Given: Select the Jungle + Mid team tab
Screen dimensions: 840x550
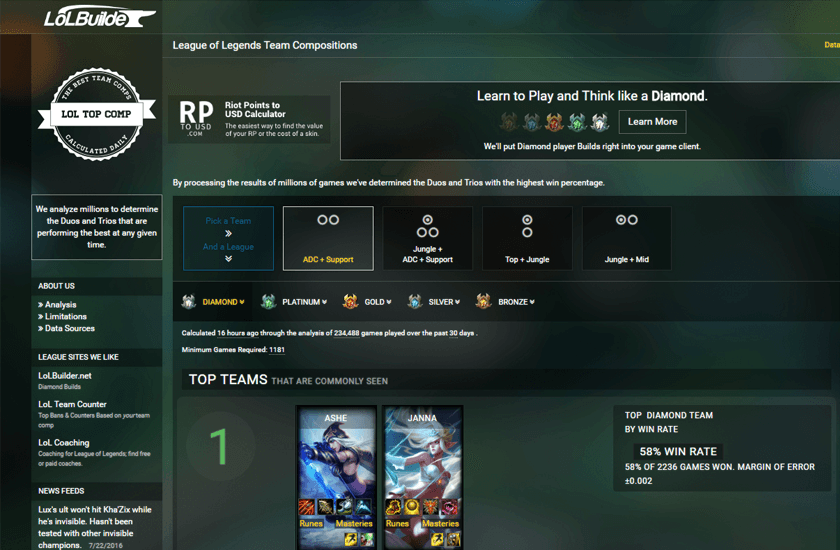Looking at the screenshot, I should (x=627, y=238).
